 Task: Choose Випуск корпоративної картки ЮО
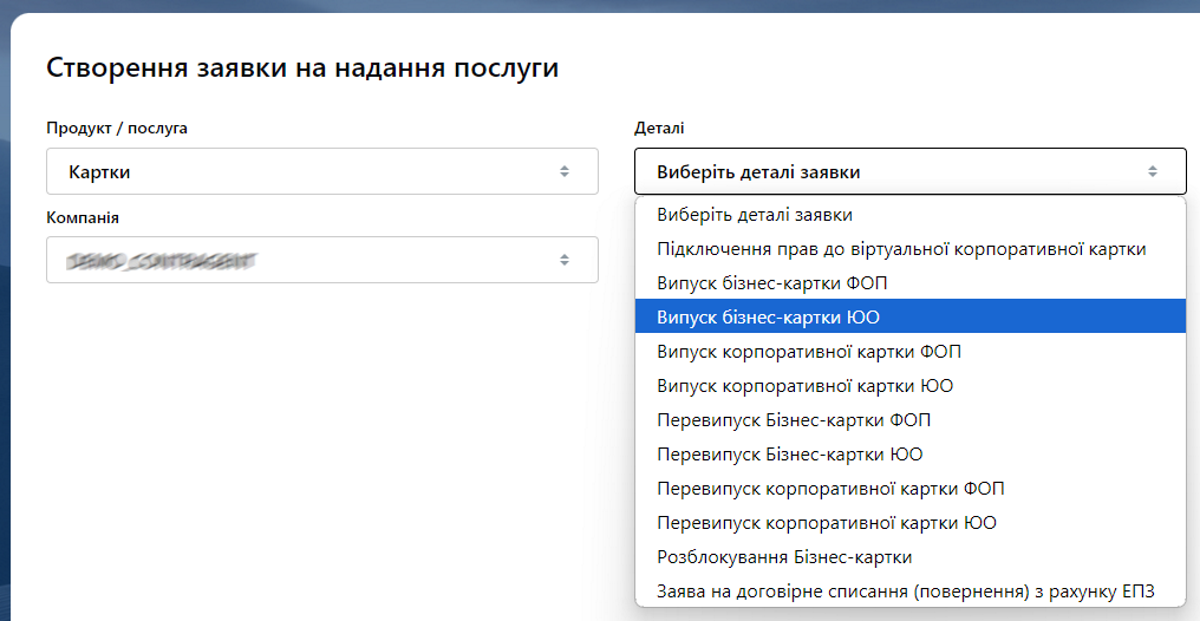910,386
